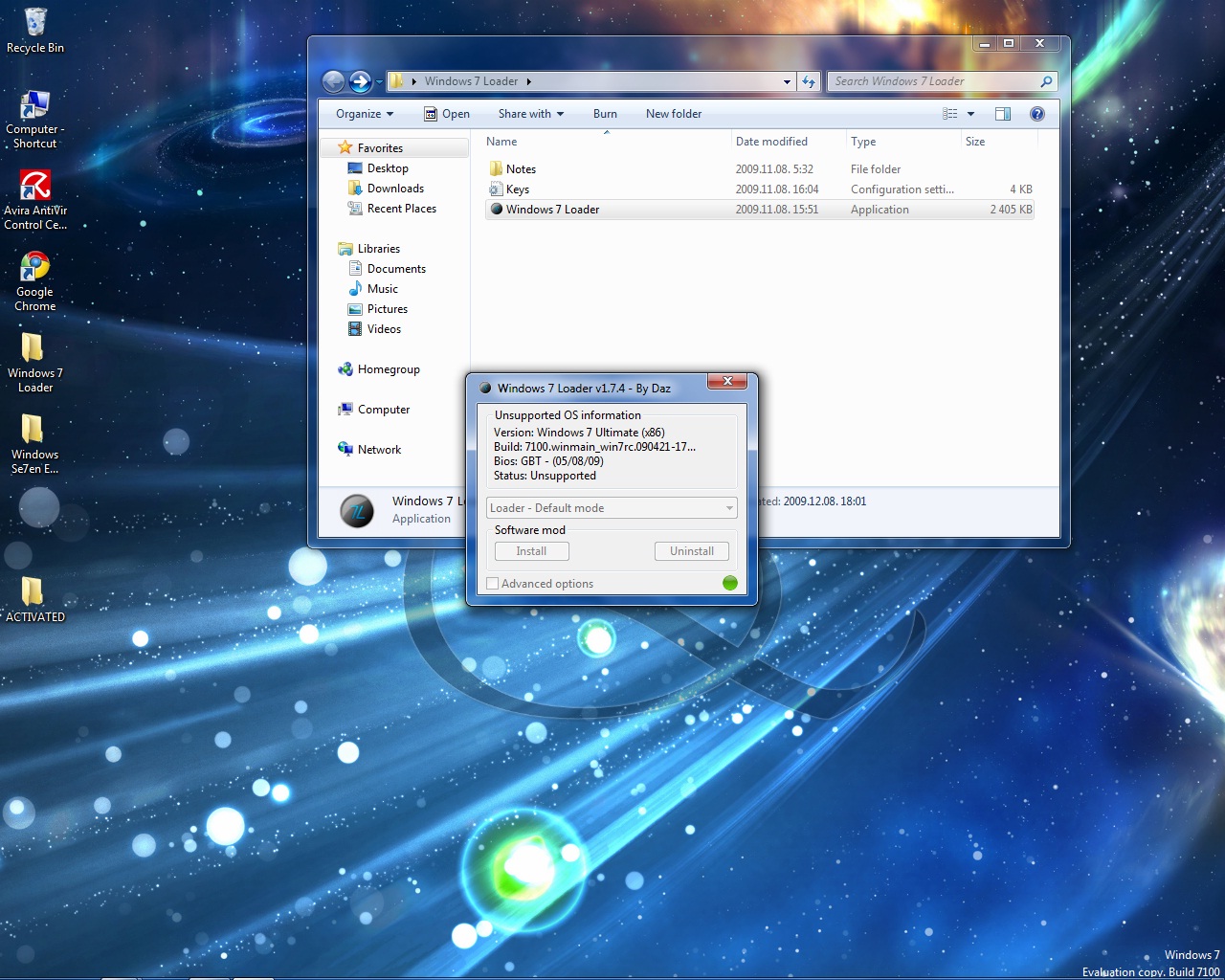Select the ACTIVATED desktop folder
This screenshot has width=1225, height=980.
(34, 599)
